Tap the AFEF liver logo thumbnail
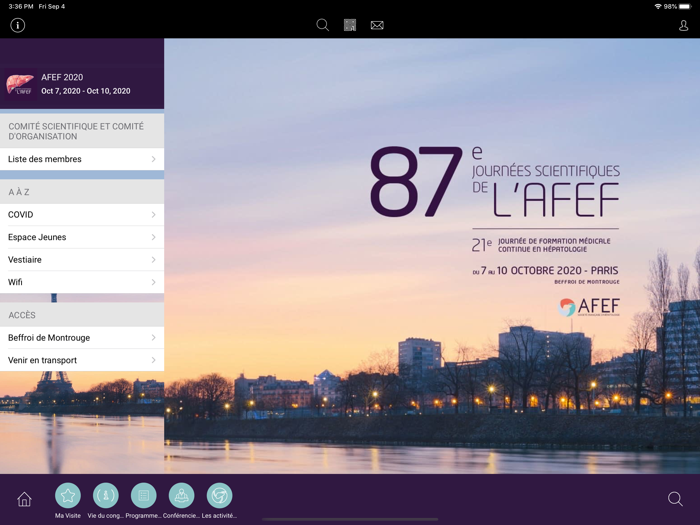Screen dimensions: 700x525 click(x=20, y=84)
